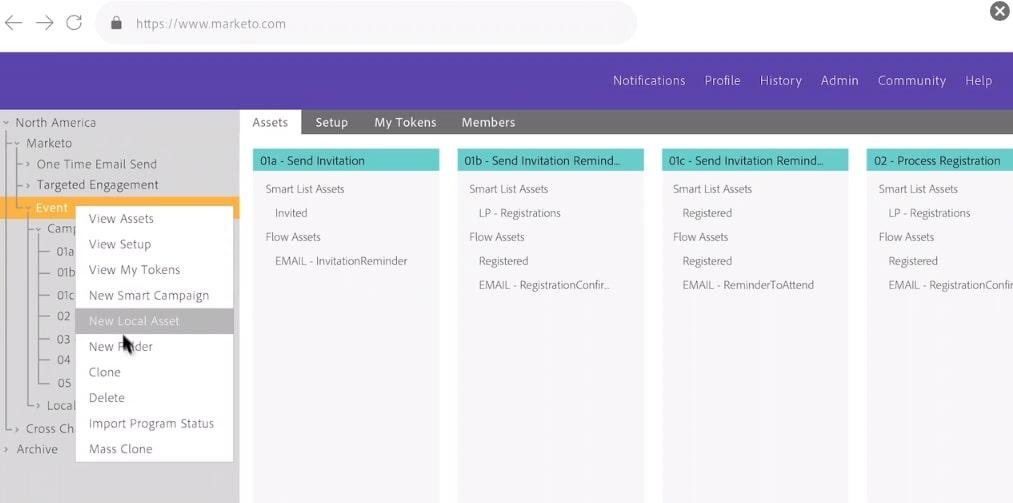Go to the Admin link
The width and height of the screenshot is (1013, 503).
[x=839, y=80]
